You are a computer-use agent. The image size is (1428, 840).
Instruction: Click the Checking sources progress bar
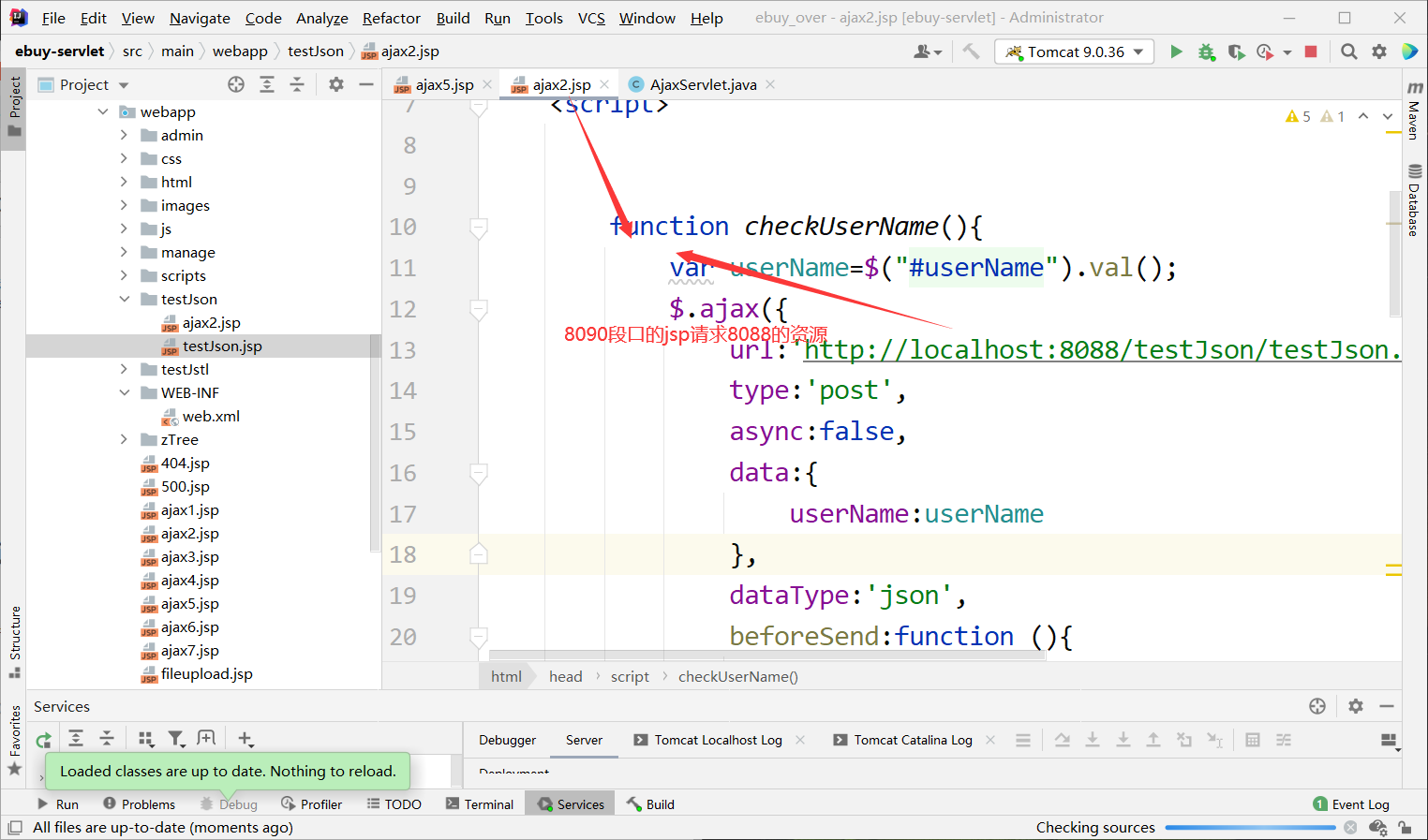coord(1250,828)
